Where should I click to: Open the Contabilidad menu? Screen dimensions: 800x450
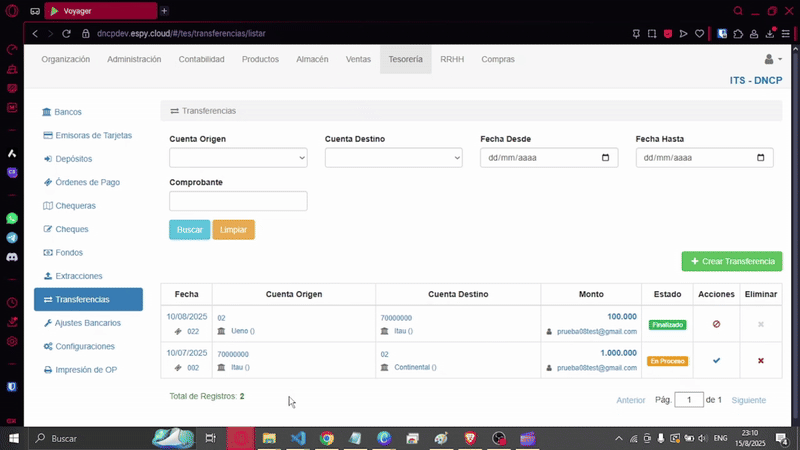201,59
